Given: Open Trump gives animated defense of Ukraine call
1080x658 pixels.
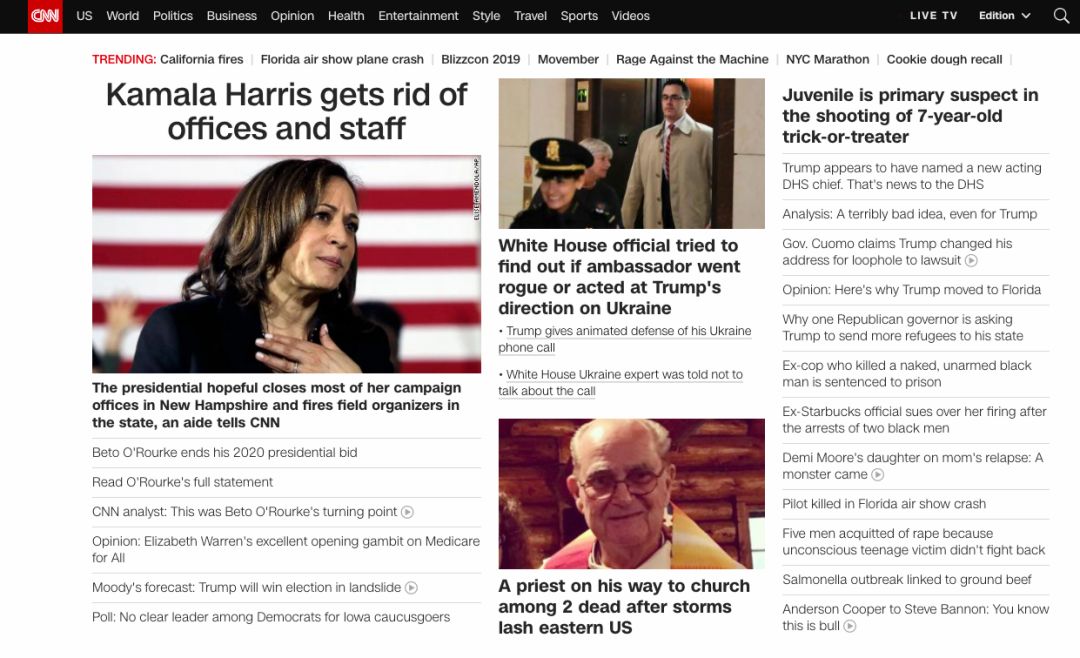Looking at the screenshot, I should (625, 339).
